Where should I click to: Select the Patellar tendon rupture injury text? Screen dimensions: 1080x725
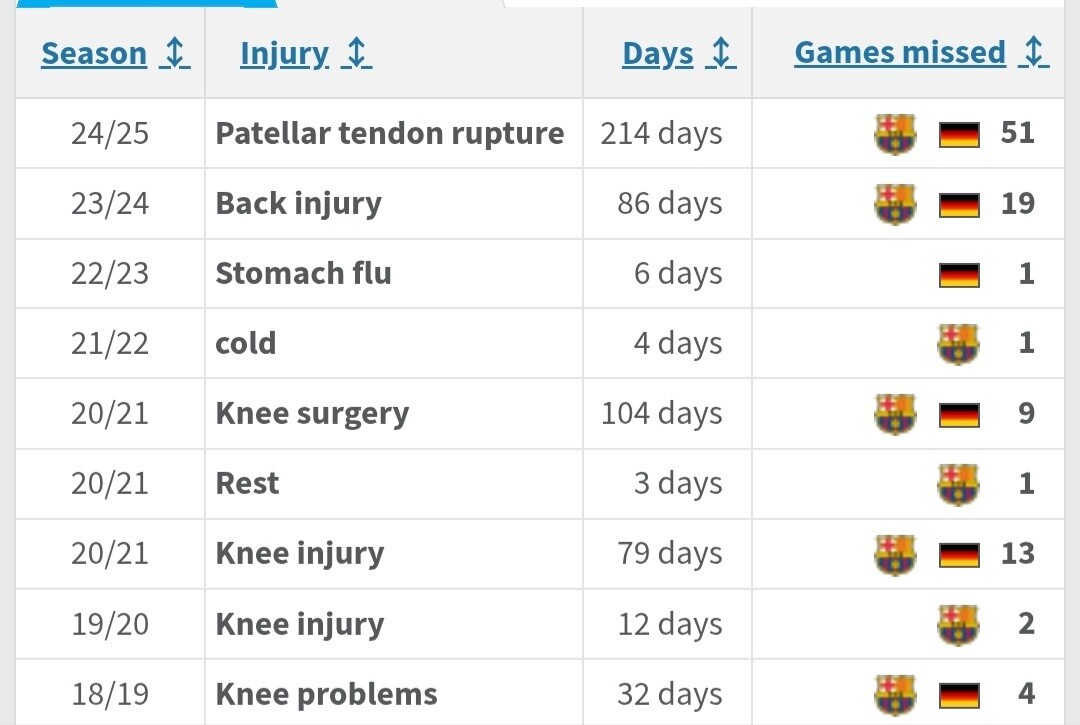tap(390, 134)
